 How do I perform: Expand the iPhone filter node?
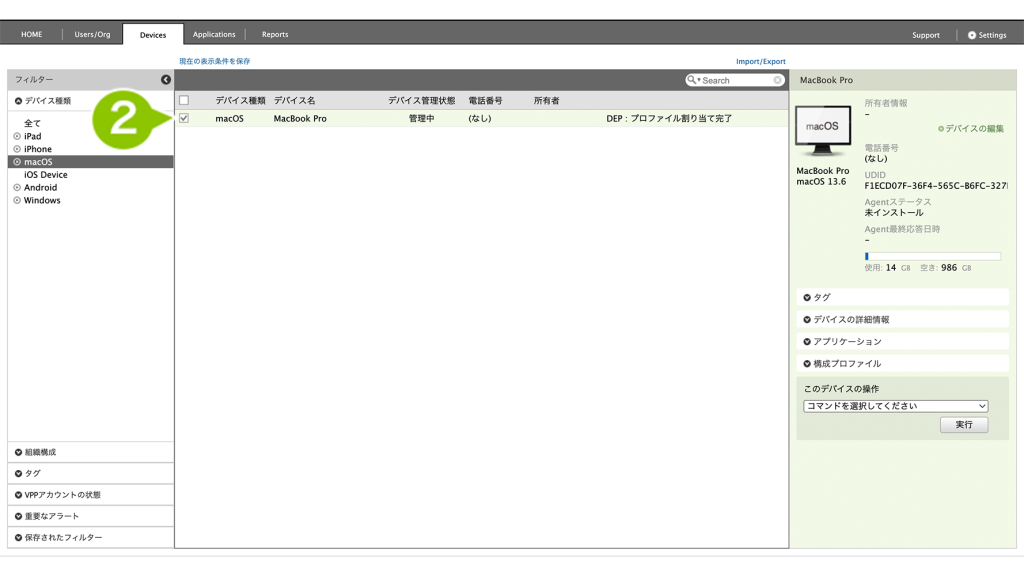(x=17, y=149)
